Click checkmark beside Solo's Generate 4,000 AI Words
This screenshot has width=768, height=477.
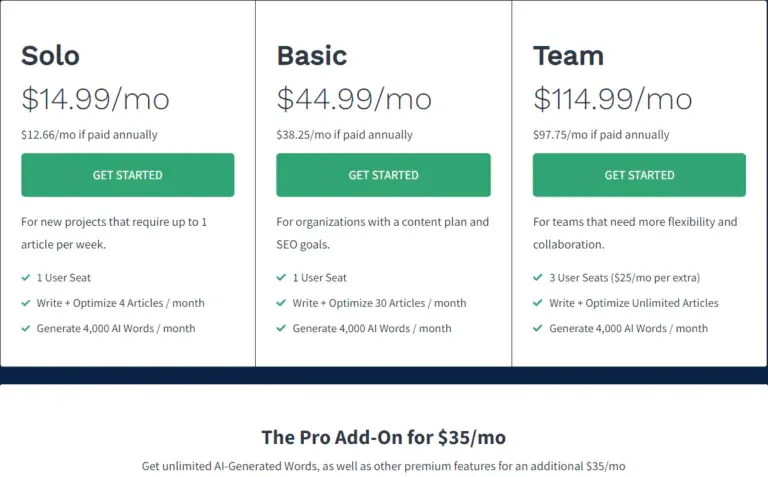point(25,328)
